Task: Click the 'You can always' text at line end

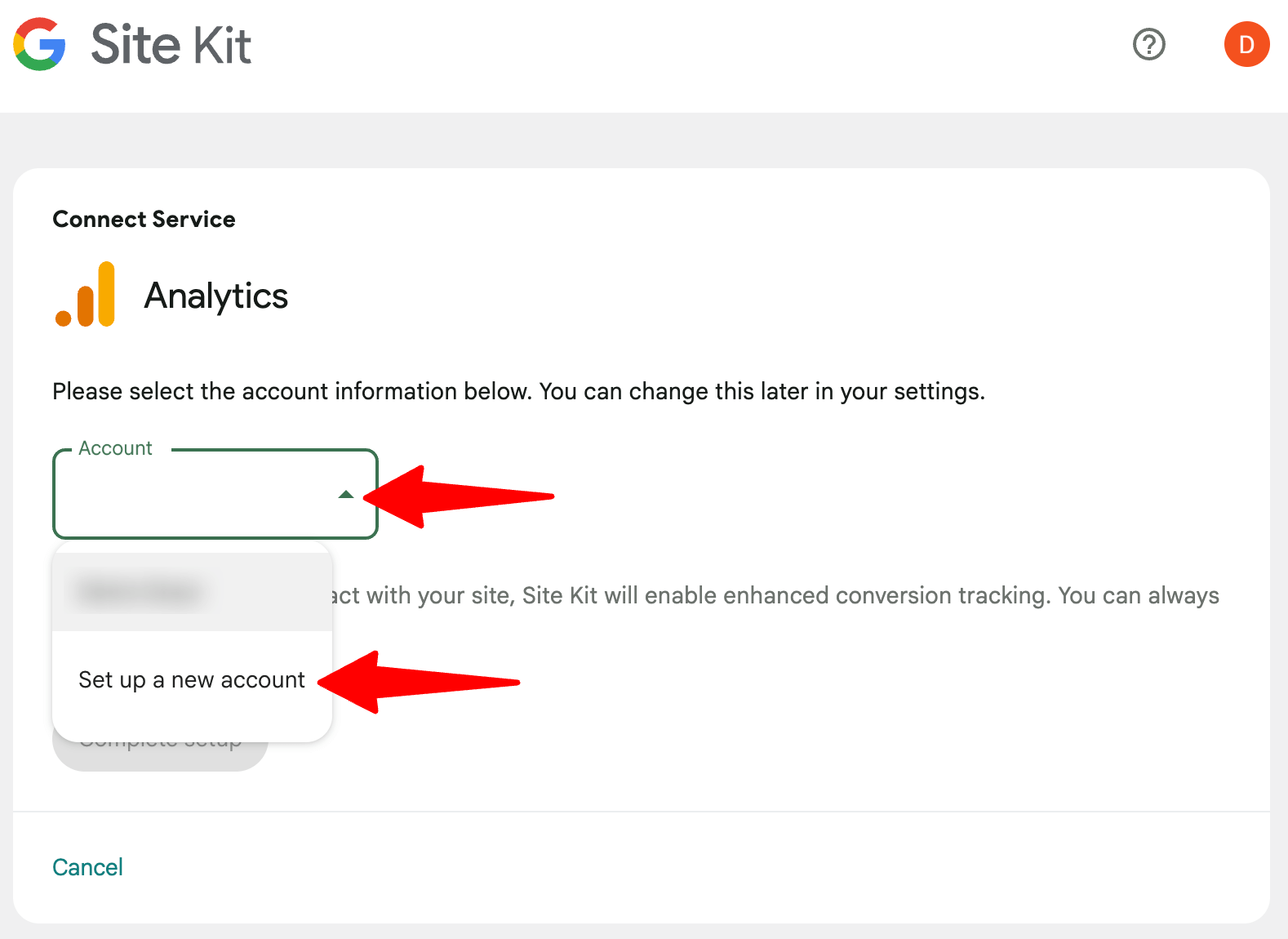Action: point(1139,595)
